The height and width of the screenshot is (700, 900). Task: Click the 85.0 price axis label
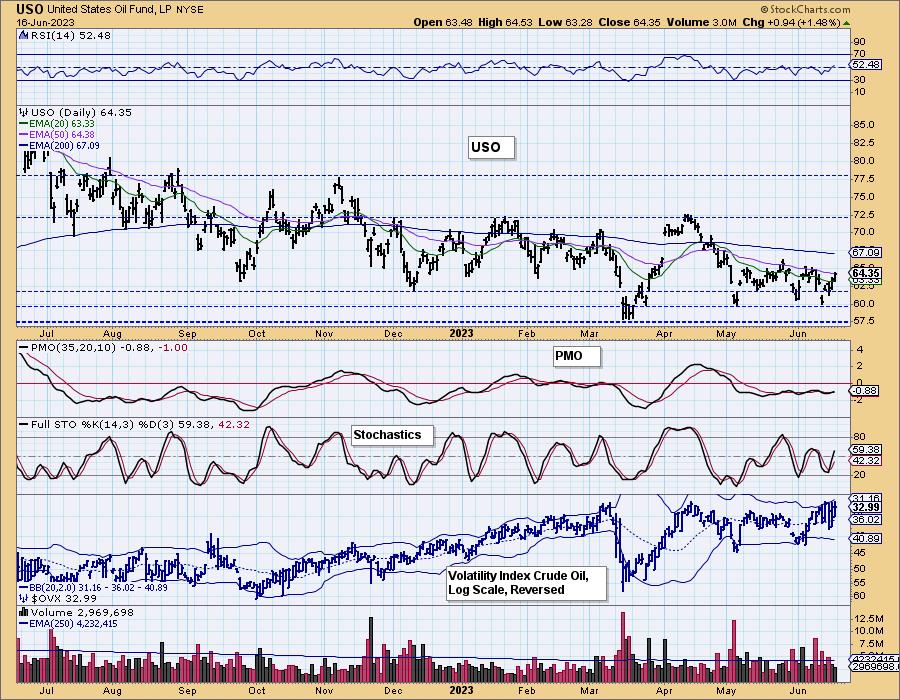coord(864,125)
